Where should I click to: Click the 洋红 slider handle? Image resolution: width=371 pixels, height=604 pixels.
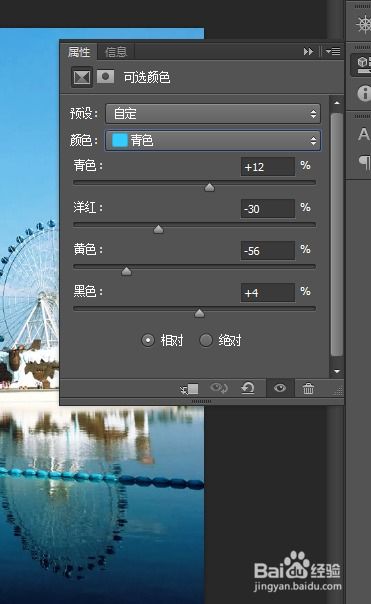(x=158, y=230)
